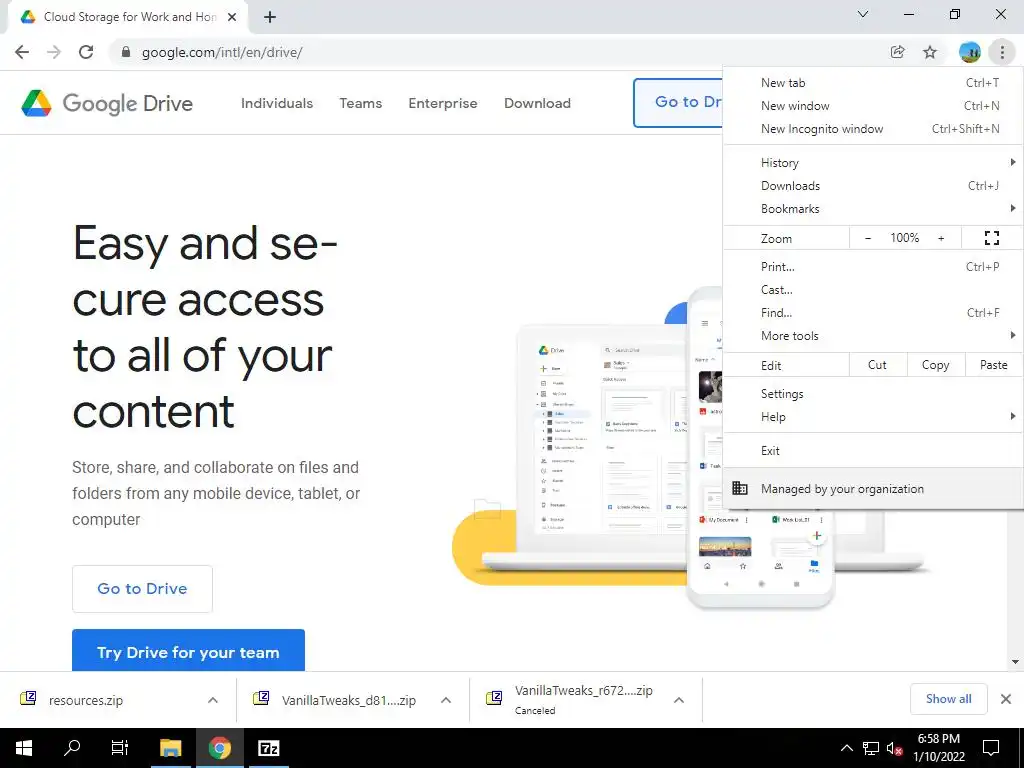Reload the page with the refresh icon

[86, 52]
